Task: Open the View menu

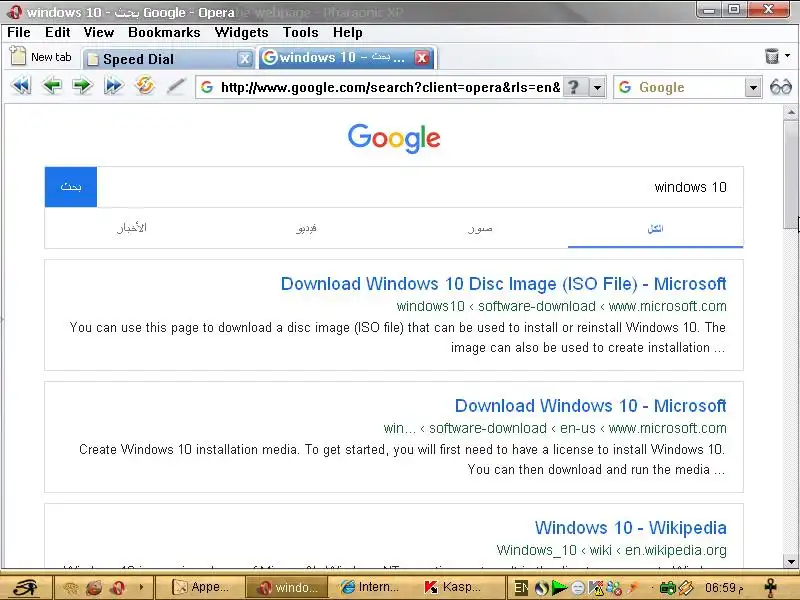Action: (98, 32)
